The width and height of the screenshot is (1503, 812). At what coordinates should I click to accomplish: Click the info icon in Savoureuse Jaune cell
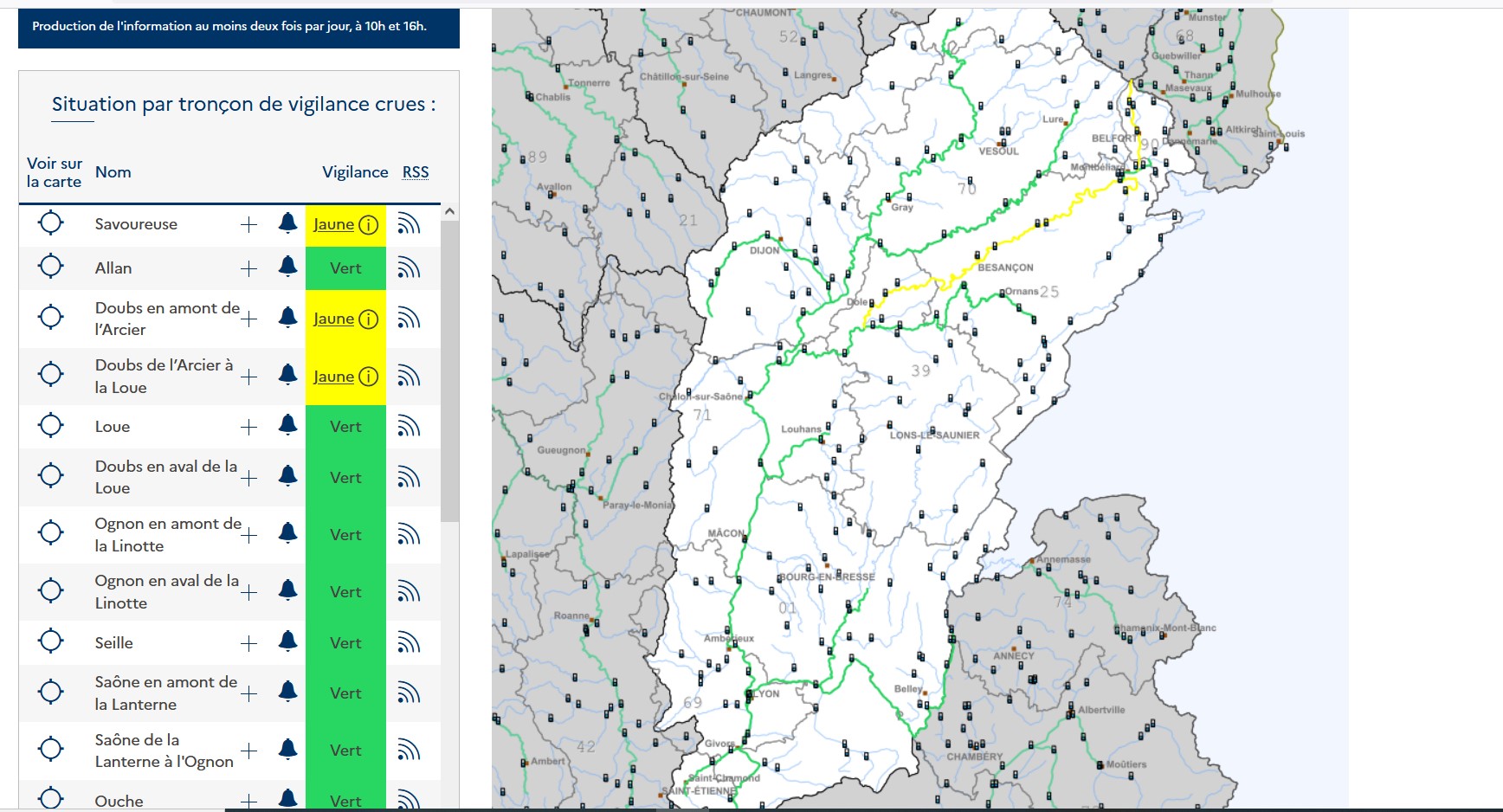point(369,225)
